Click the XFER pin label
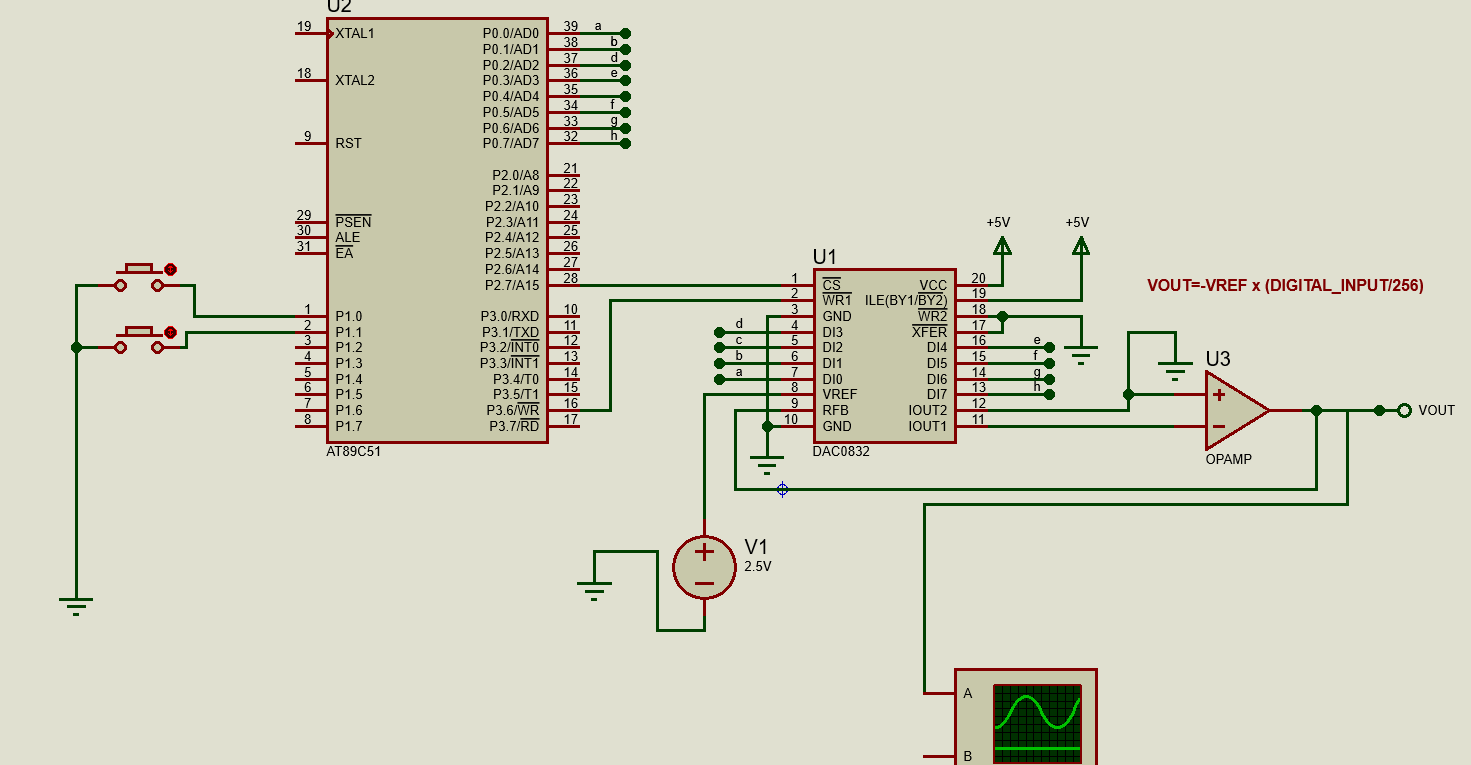This screenshot has width=1471, height=765. [x=929, y=332]
